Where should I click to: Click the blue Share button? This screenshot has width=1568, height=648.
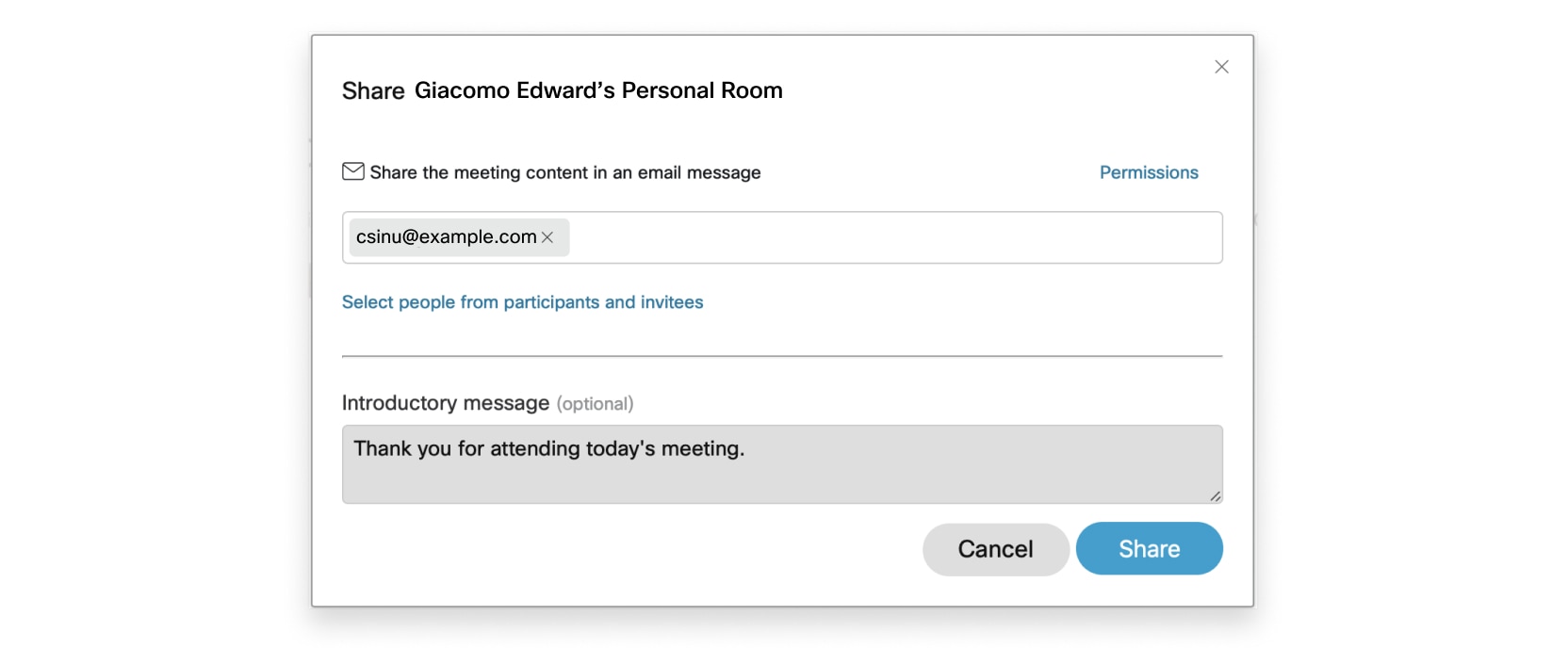point(1149,549)
